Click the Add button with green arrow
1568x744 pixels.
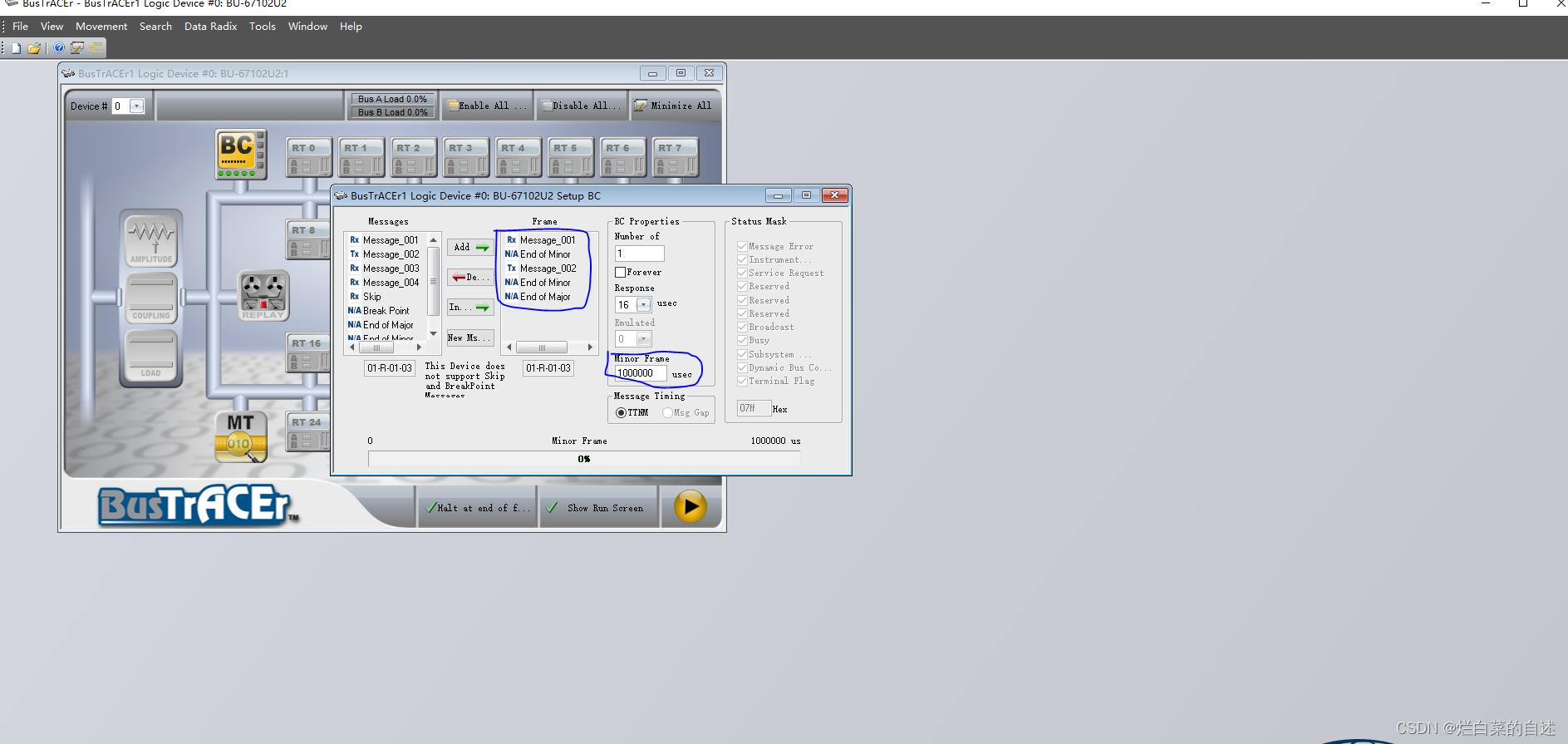pos(470,248)
